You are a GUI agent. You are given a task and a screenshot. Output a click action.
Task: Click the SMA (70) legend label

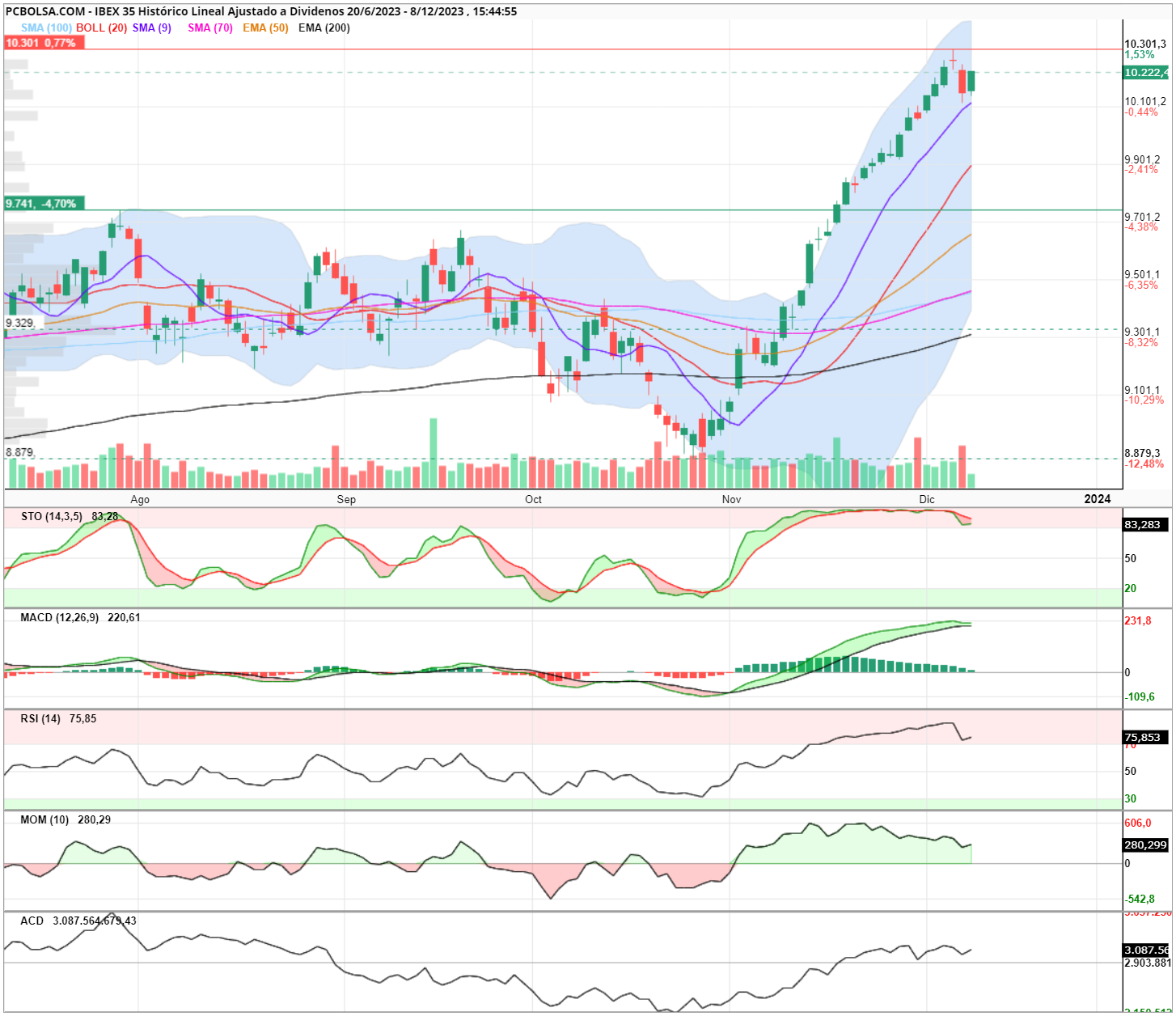(x=210, y=28)
